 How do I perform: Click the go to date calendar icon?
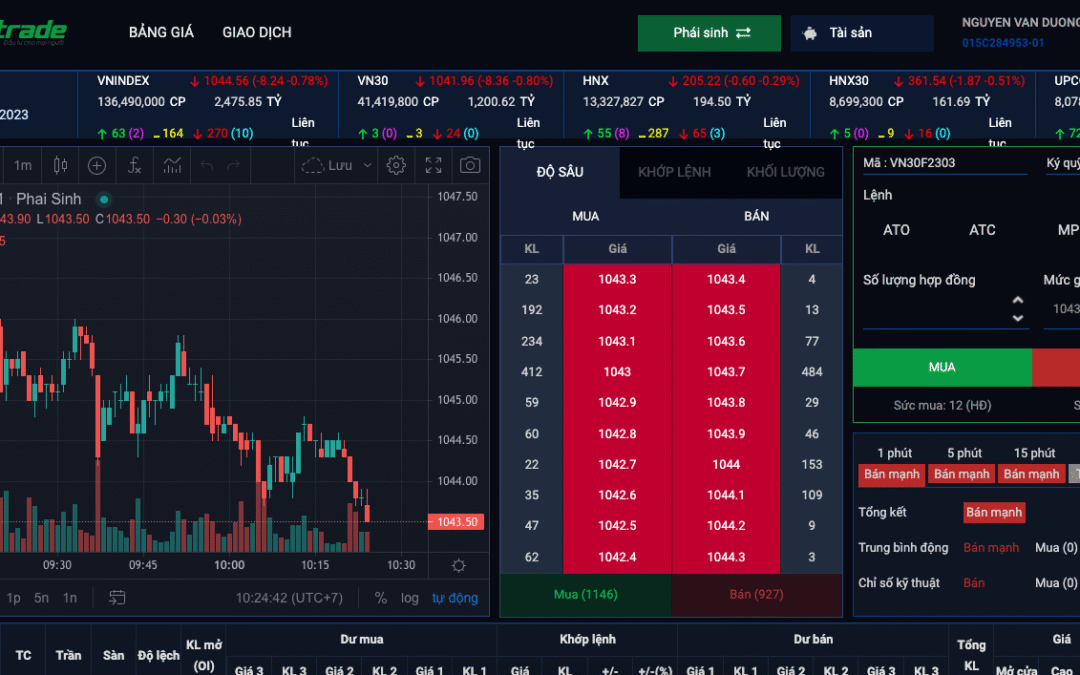117,598
